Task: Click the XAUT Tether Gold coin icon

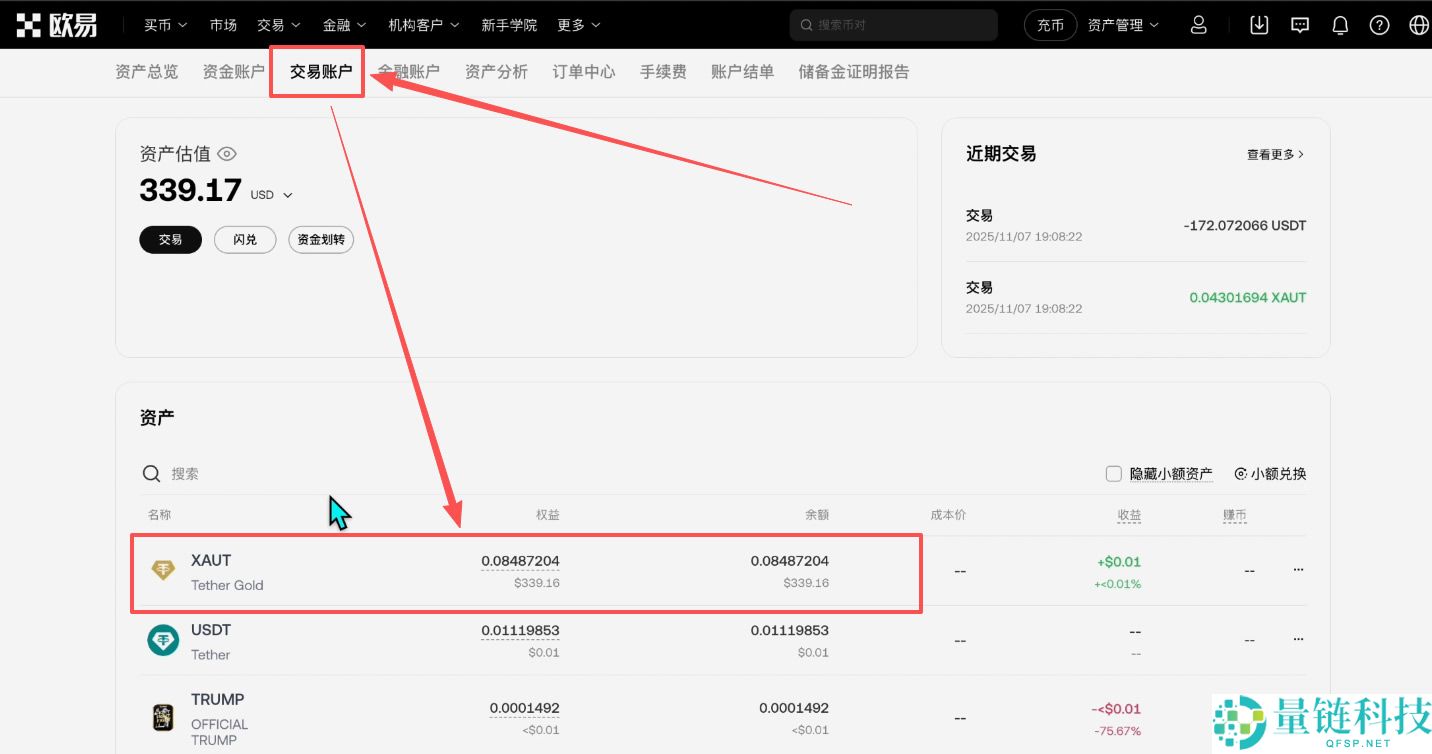Action: coord(162,570)
